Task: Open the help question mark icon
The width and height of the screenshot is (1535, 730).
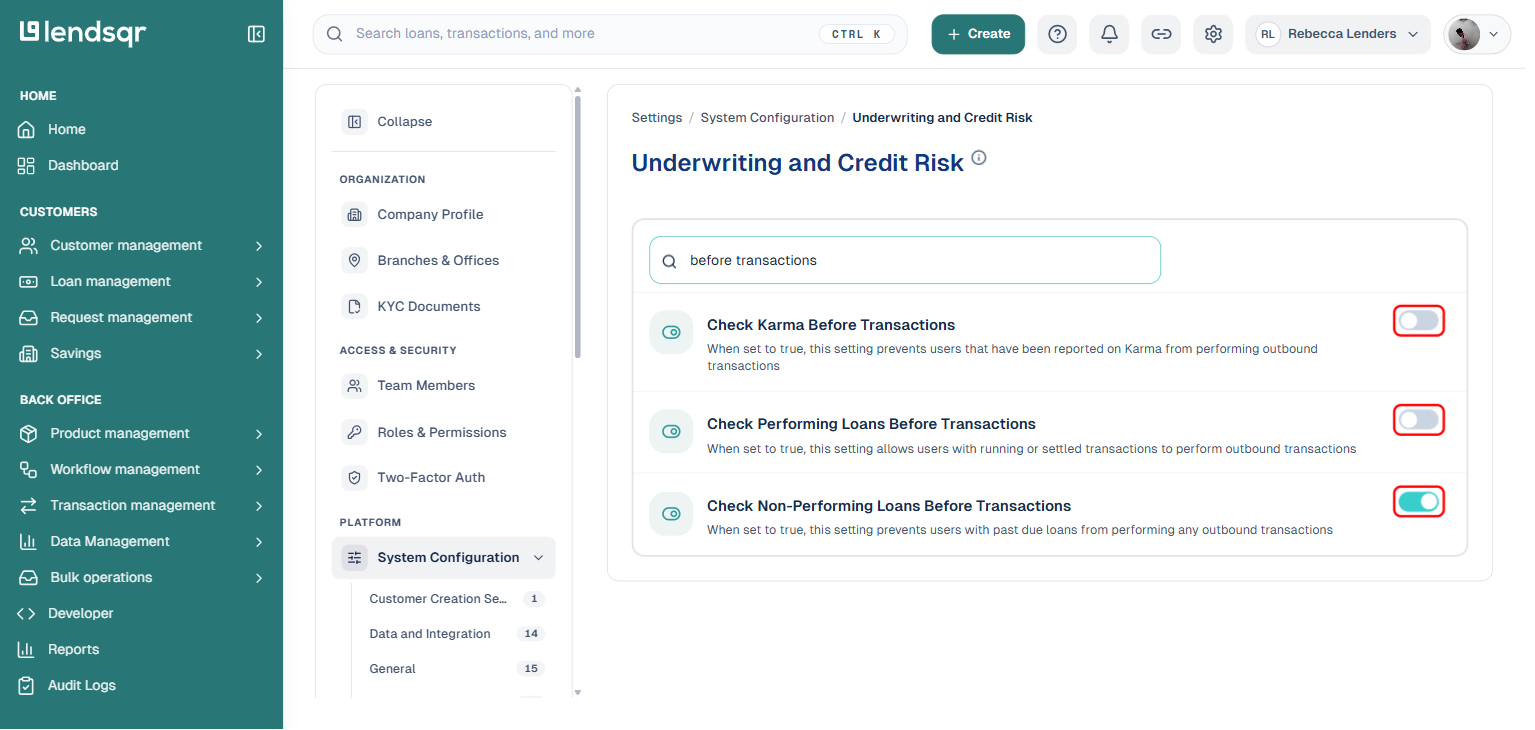Action: 1057,34
